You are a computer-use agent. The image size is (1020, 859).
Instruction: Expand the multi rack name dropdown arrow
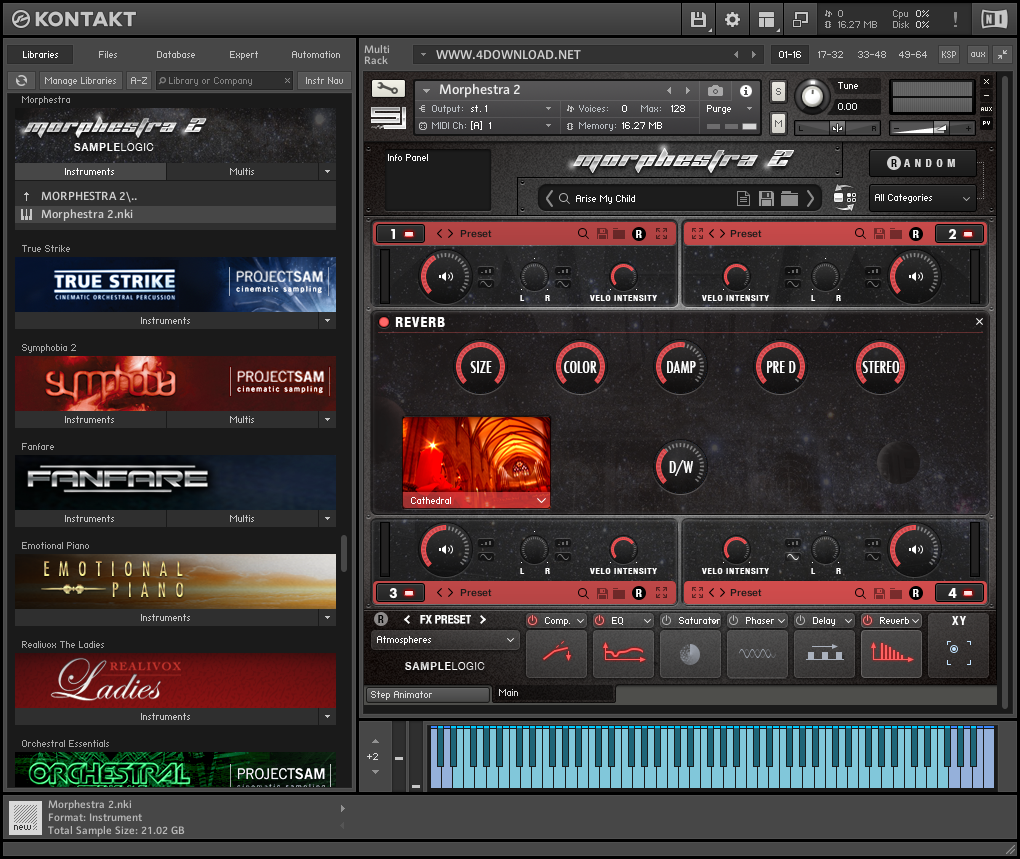(423, 55)
